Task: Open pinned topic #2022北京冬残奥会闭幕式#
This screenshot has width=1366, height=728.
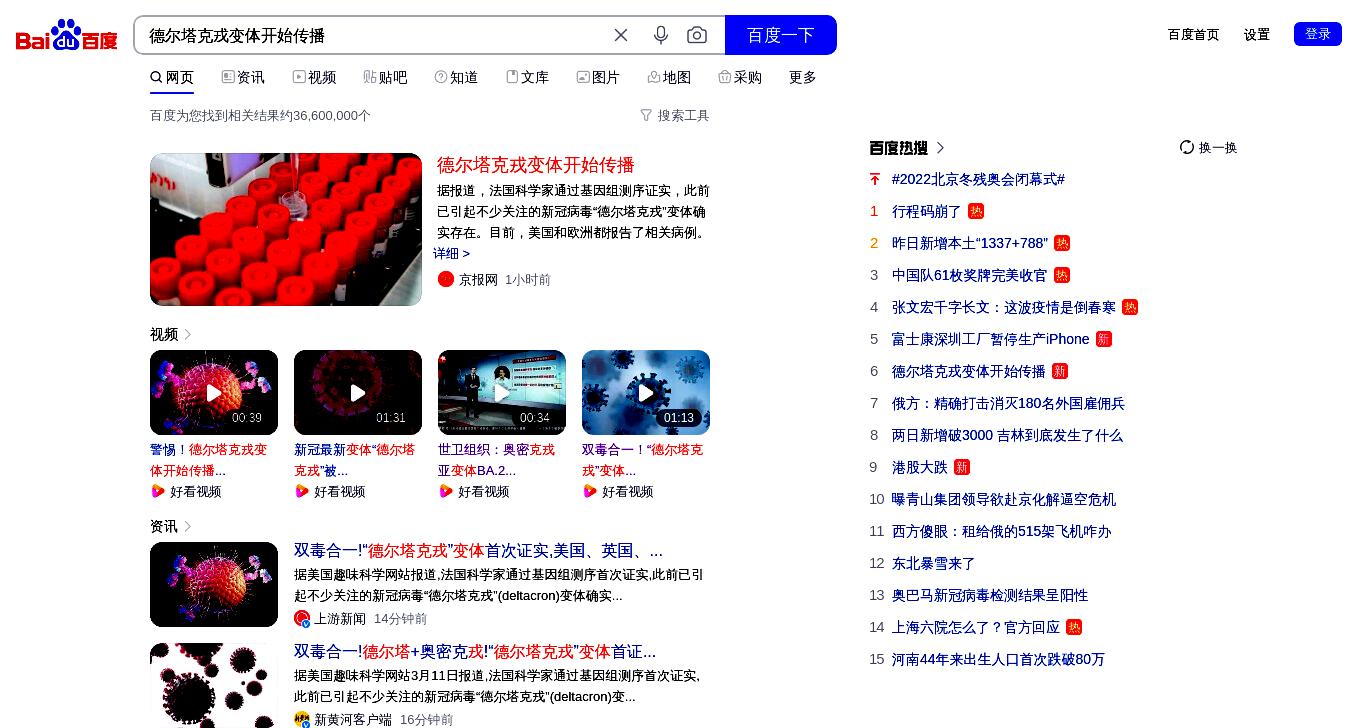Action: pyautogui.click(x=978, y=179)
